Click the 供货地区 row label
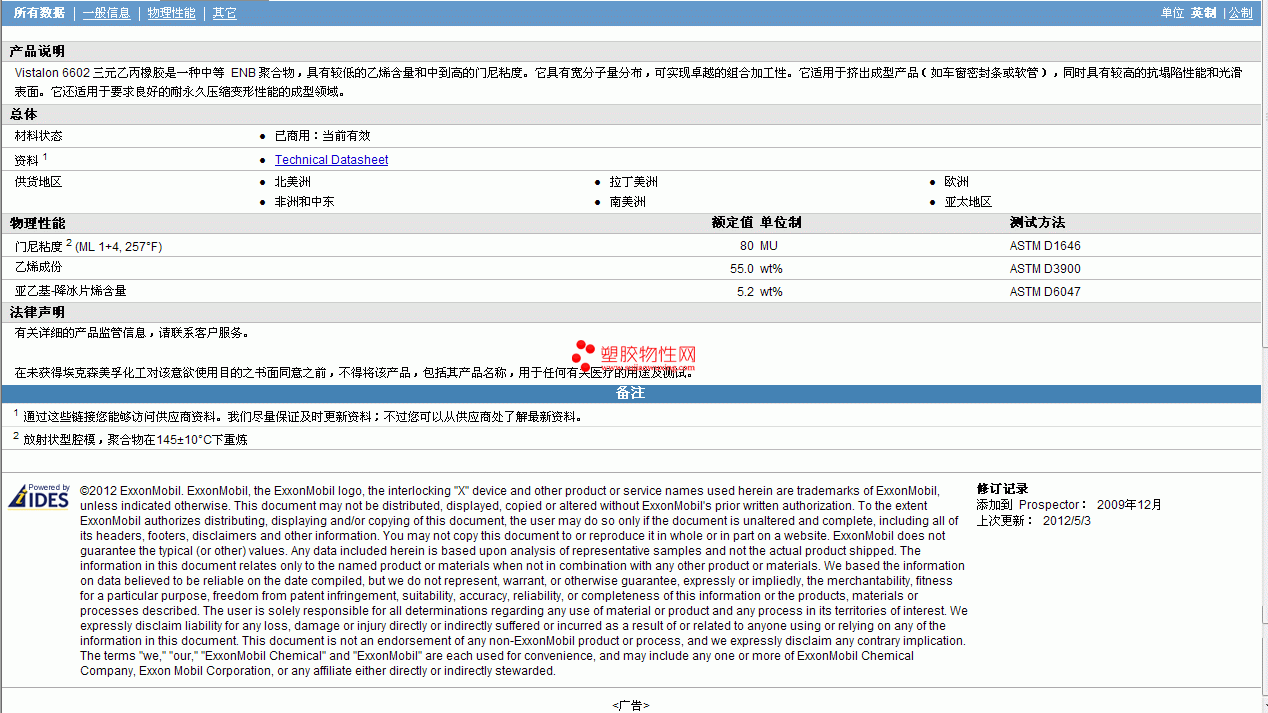 tap(38, 182)
